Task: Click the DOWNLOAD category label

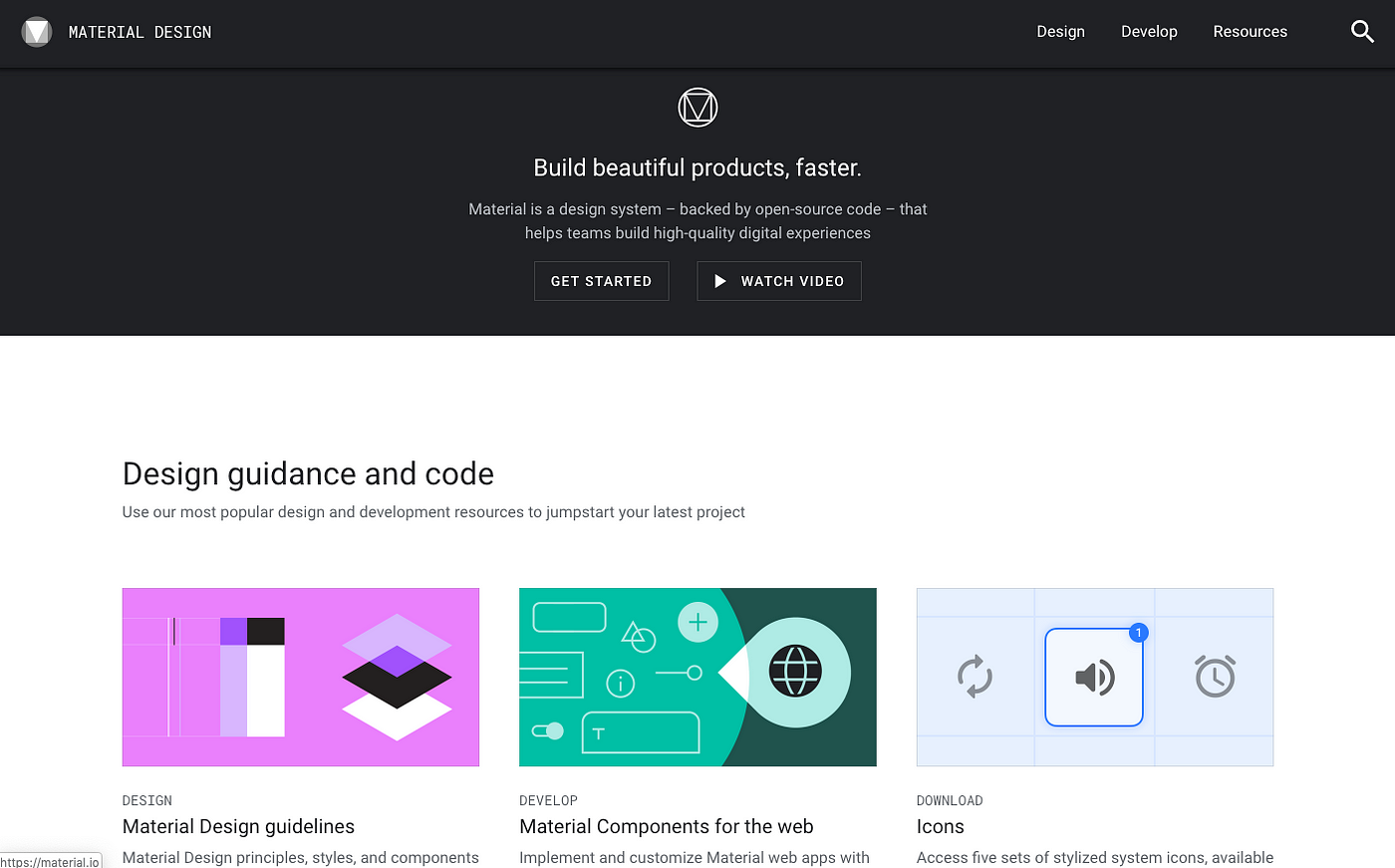Action: point(950,800)
